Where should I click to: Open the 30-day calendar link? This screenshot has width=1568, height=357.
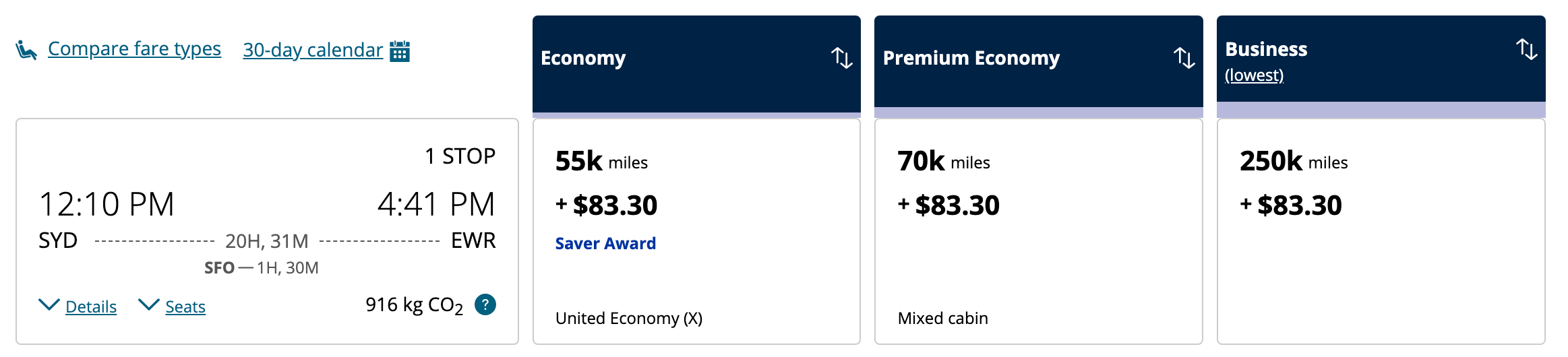tap(313, 51)
